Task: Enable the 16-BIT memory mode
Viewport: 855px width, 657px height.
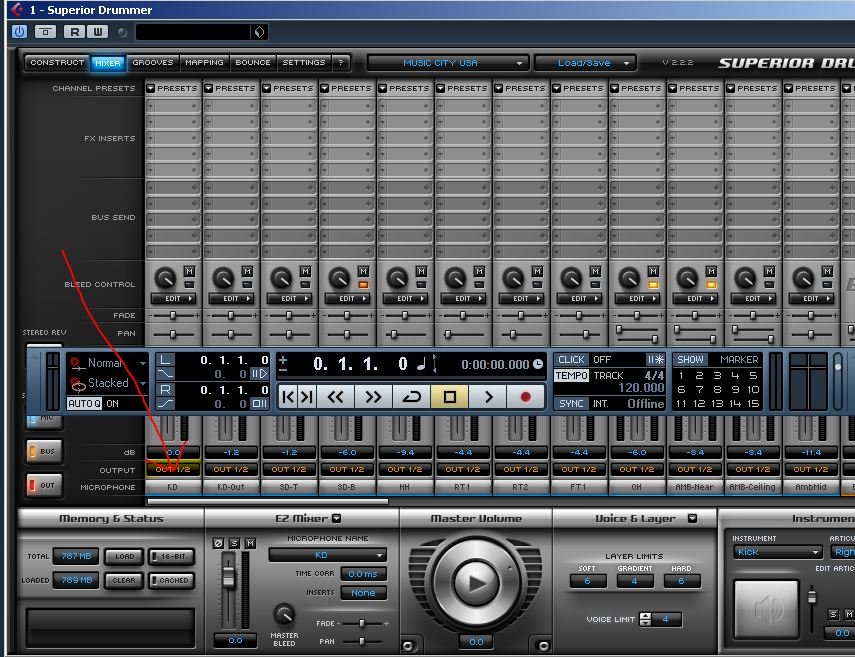Action: pos(172,557)
